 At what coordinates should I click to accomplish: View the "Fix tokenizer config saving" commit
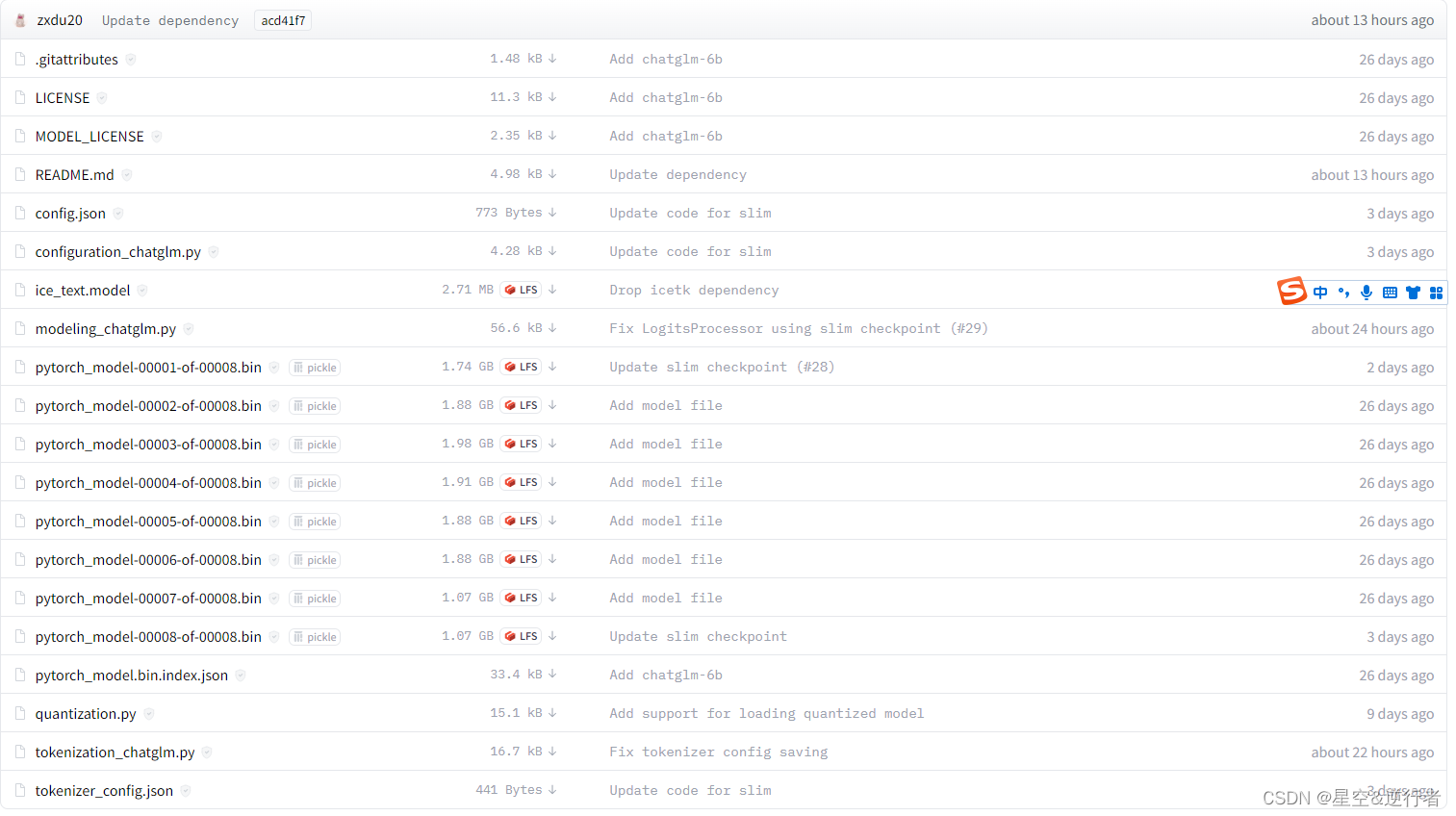pyautogui.click(x=718, y=752)
